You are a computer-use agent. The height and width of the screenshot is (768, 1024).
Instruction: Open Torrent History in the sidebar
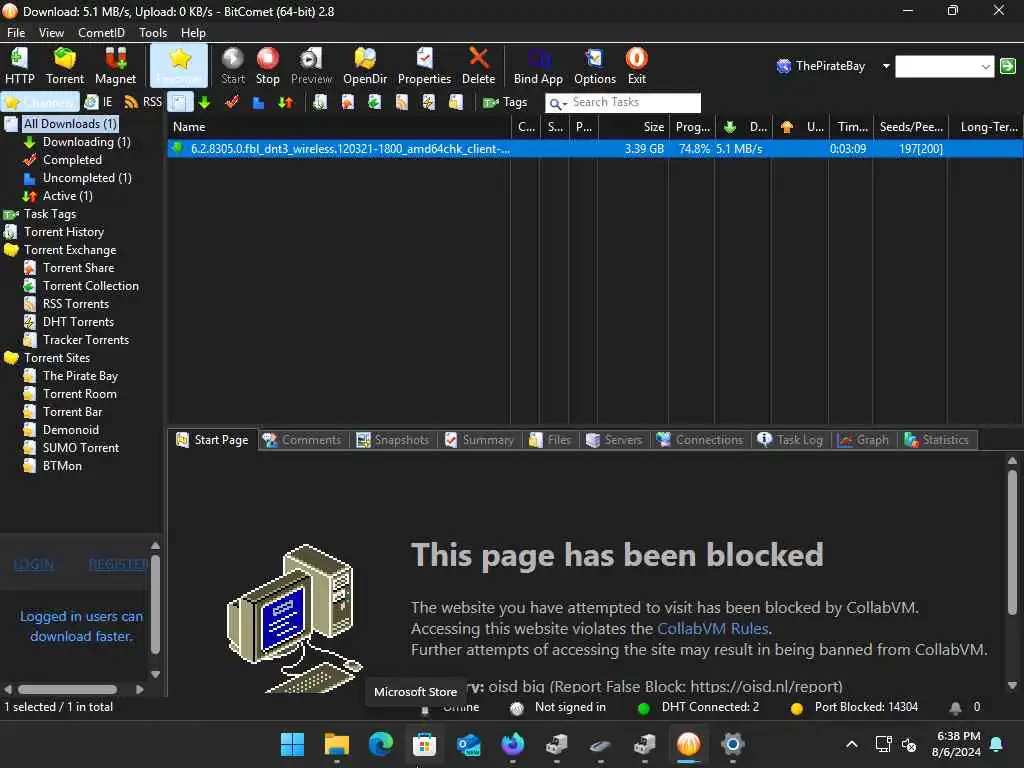pos(63,232)
